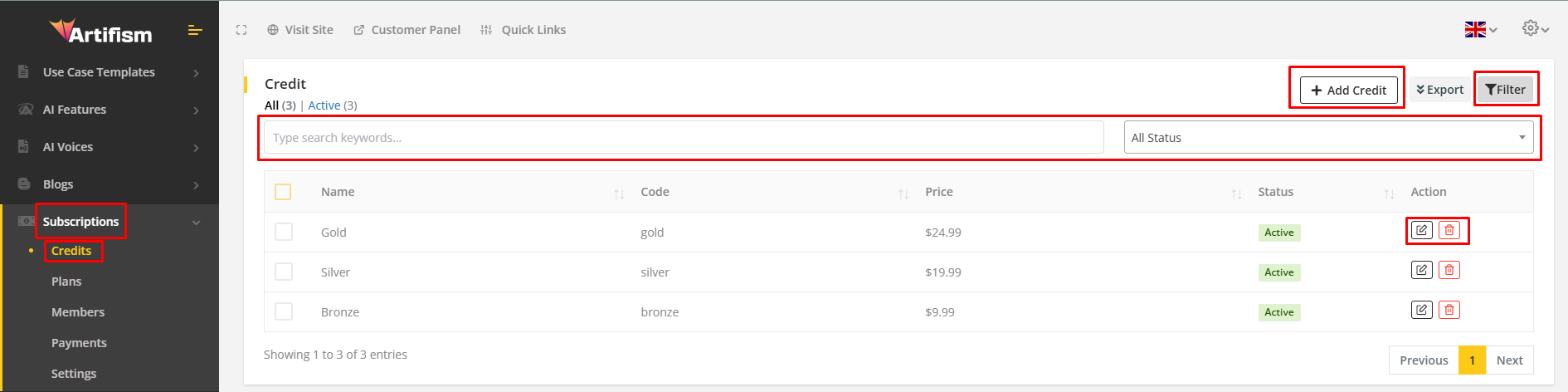
Task: Toggle the select-all checkbox in table header
Action: [x=283, y=192]
